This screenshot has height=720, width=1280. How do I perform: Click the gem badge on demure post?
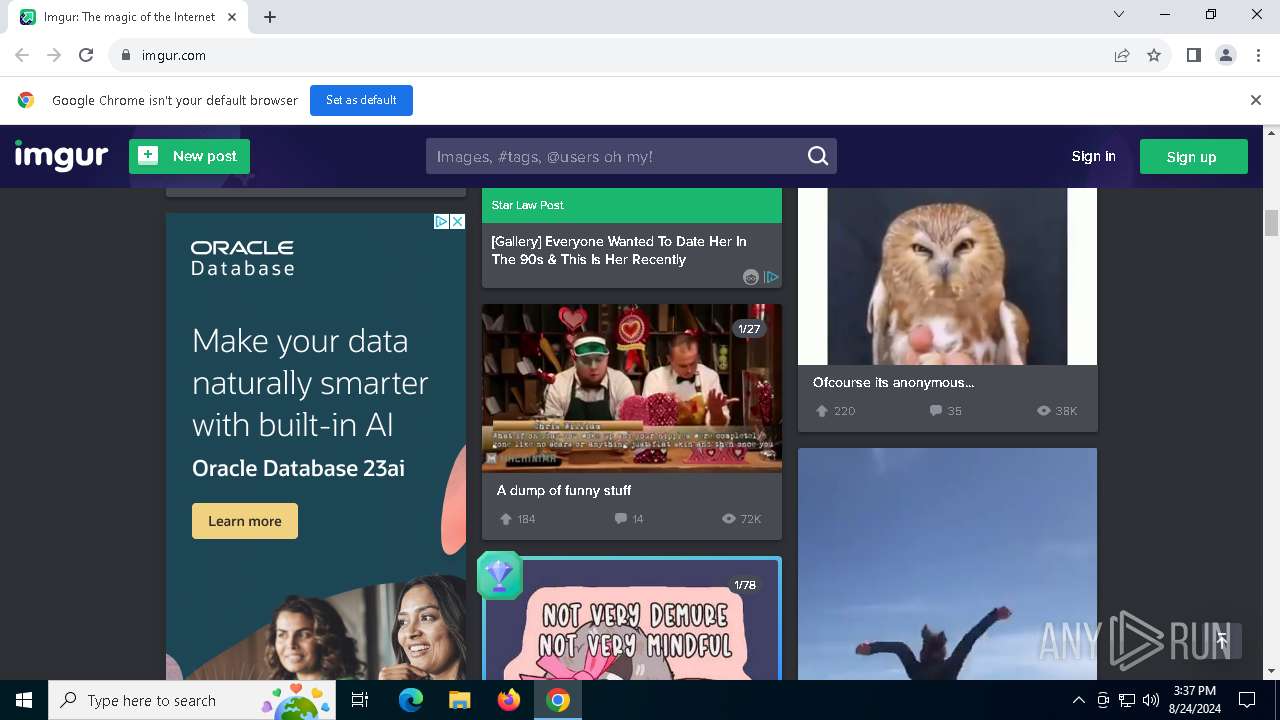coord(499,575)
